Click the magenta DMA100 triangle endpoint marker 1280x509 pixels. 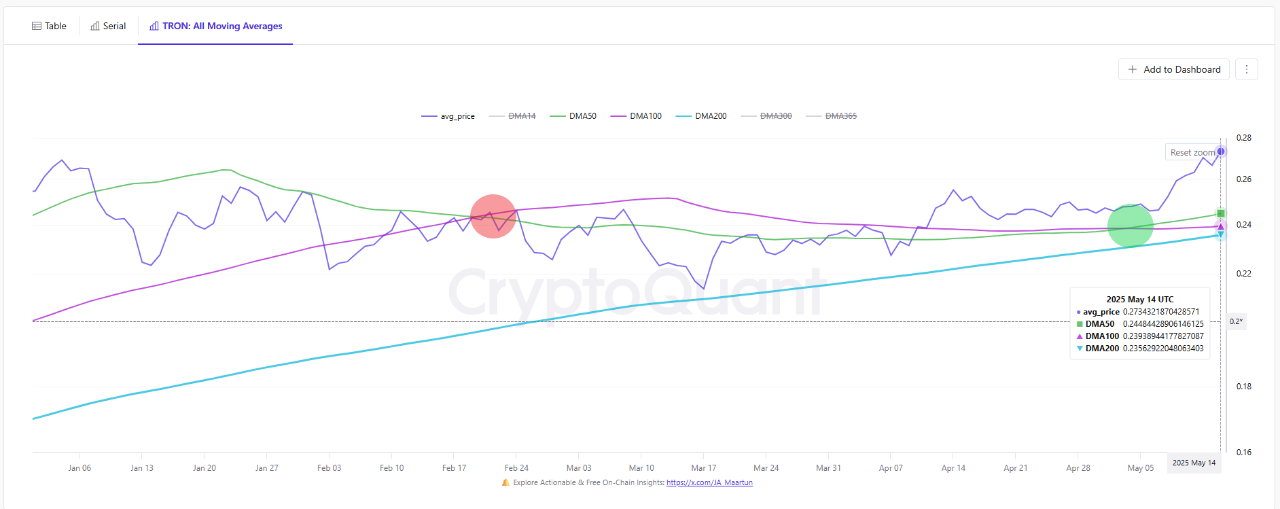[x=1221, y=226]
